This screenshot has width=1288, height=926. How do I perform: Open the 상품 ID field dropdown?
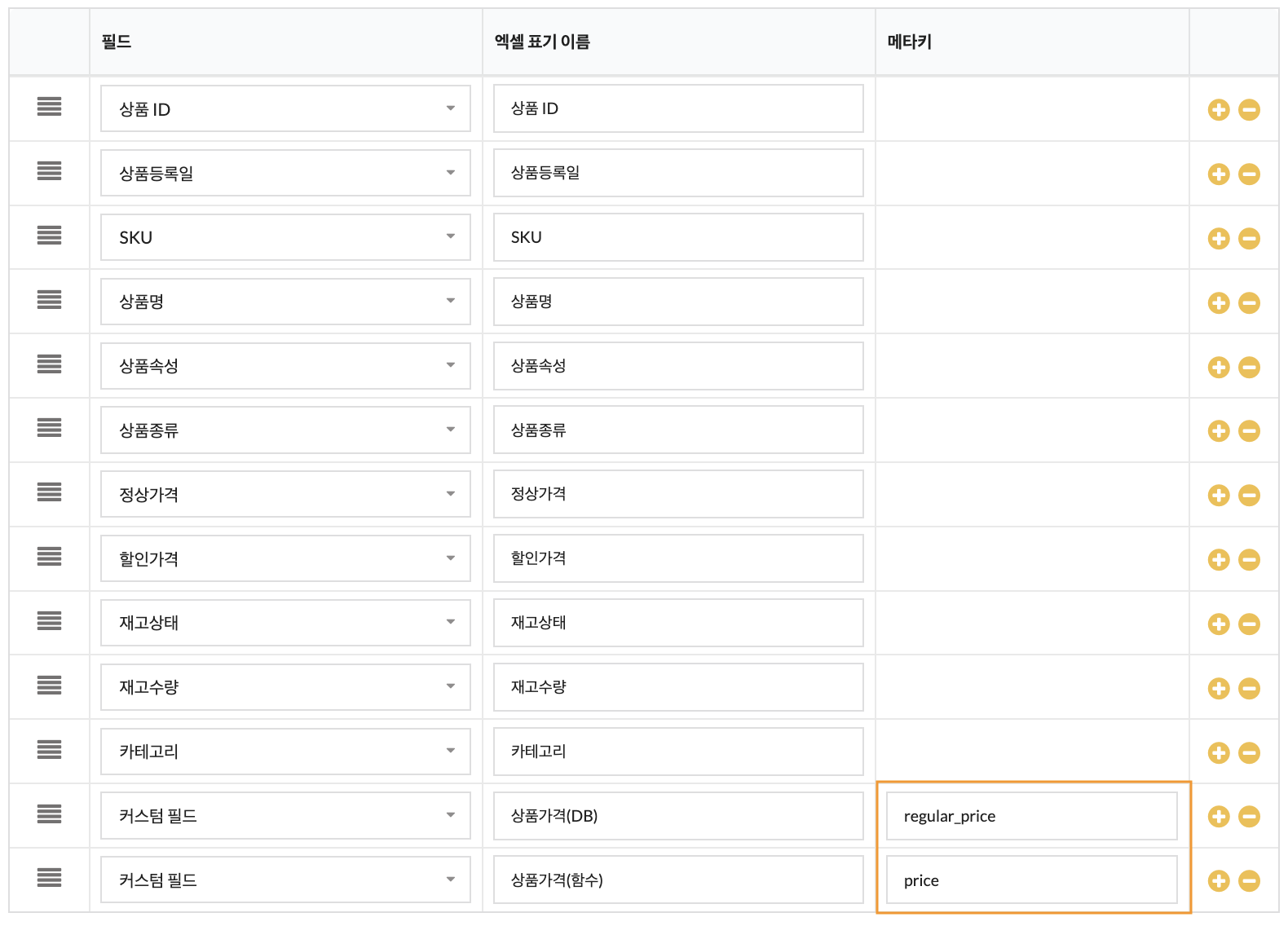(x=285, y=108)
